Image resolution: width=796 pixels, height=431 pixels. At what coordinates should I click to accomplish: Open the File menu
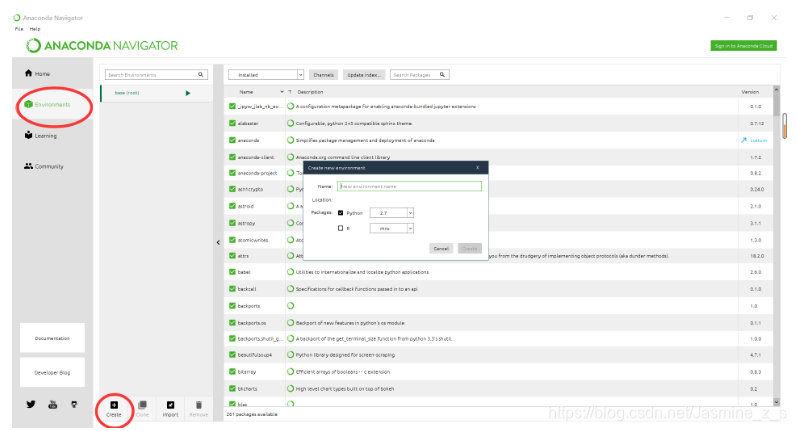[19, 29]
